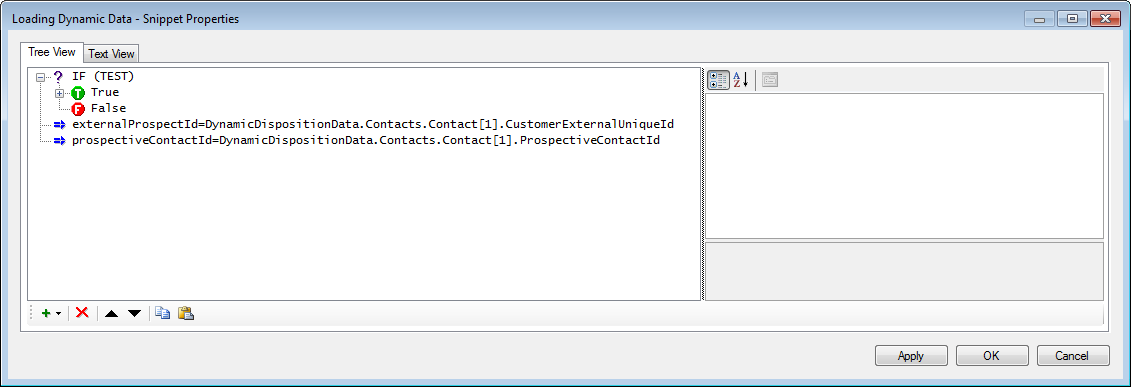
Task: Switch to the Tree View tab
Action: pyautogui.click(x=52, y=52)
